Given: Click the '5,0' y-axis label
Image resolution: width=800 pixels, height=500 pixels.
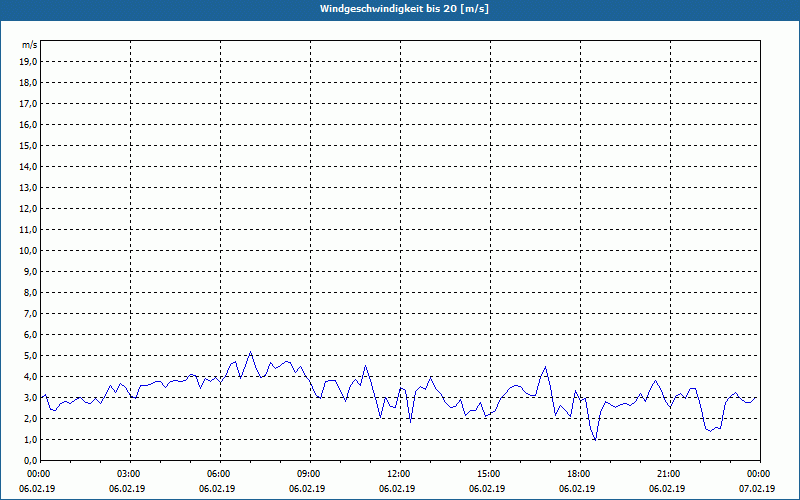Looking at the screenshot, I should point(30,356).
